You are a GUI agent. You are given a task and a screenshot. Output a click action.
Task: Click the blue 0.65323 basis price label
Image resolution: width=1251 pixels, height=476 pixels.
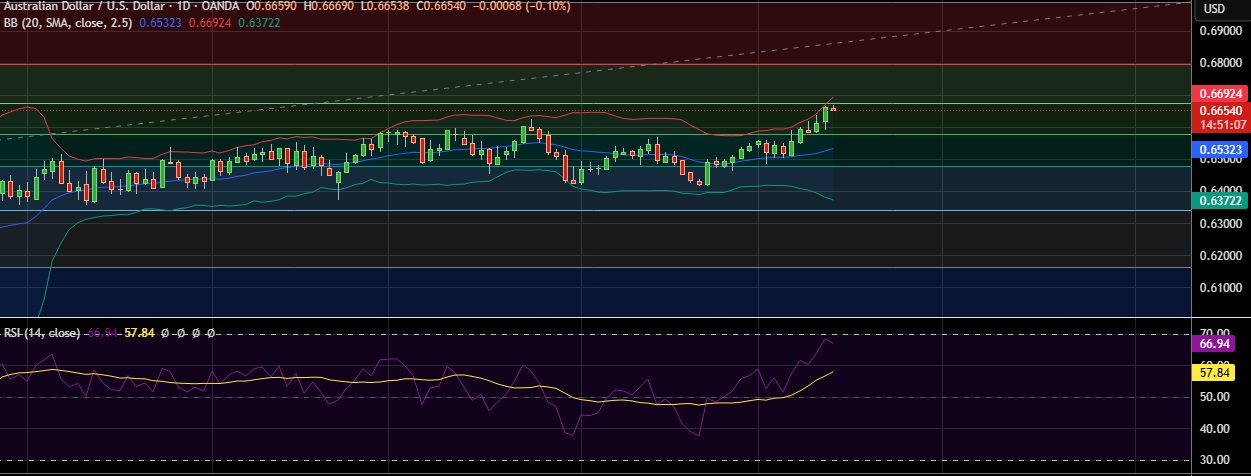tap(1220, 149)
